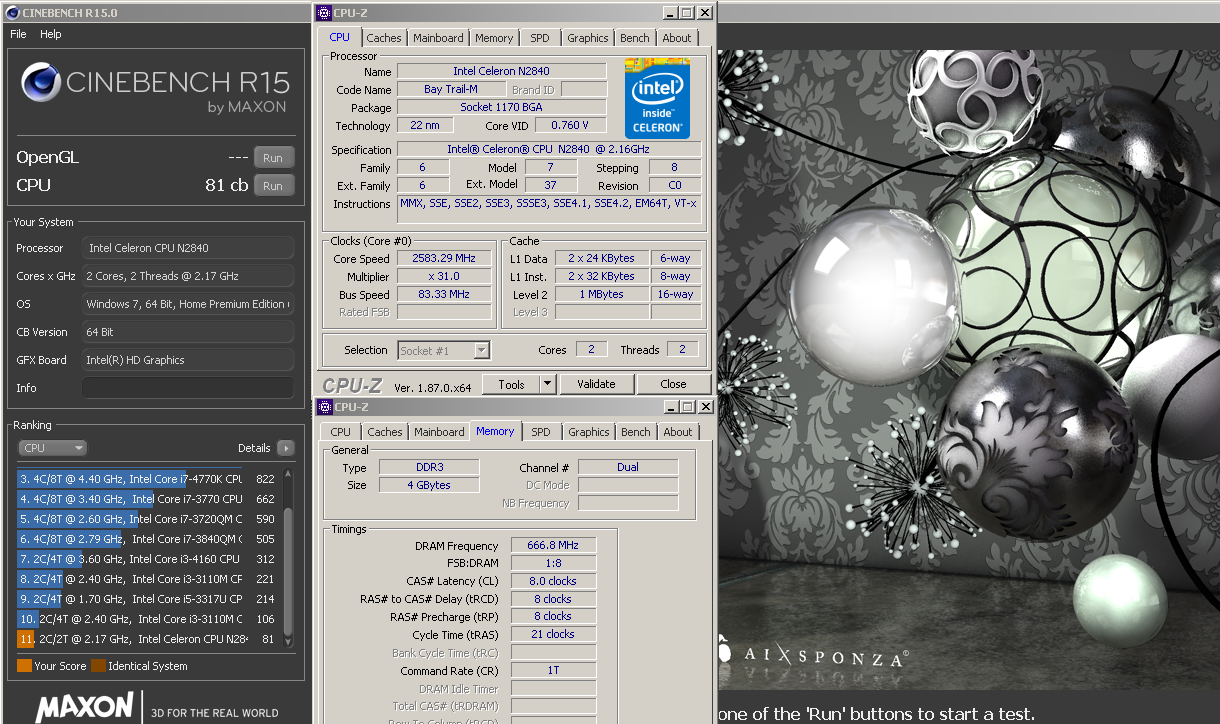Select the i3-3110M ranking row scoring 106
The height and width of the screenshot is (724, 1220).
(x=147, y=619)
